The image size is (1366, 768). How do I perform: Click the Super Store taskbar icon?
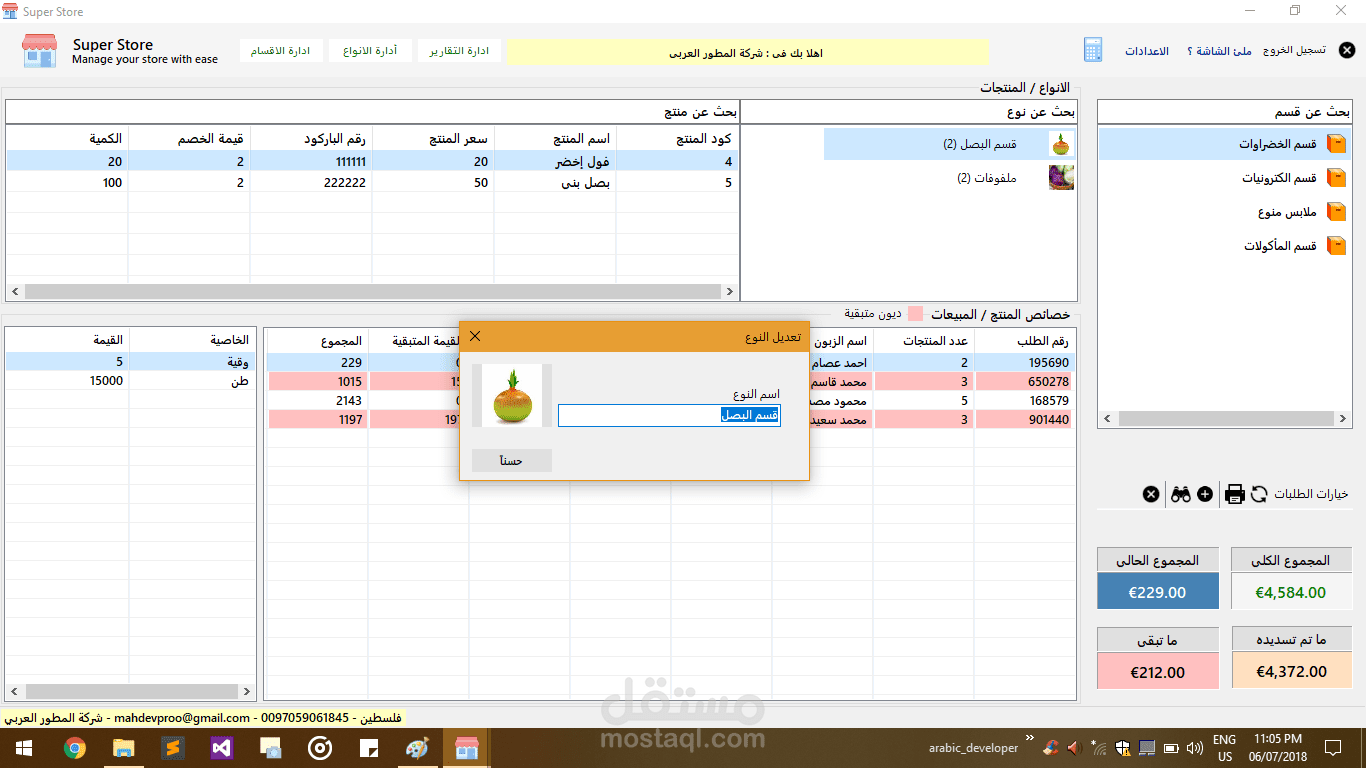click(467, 748)
